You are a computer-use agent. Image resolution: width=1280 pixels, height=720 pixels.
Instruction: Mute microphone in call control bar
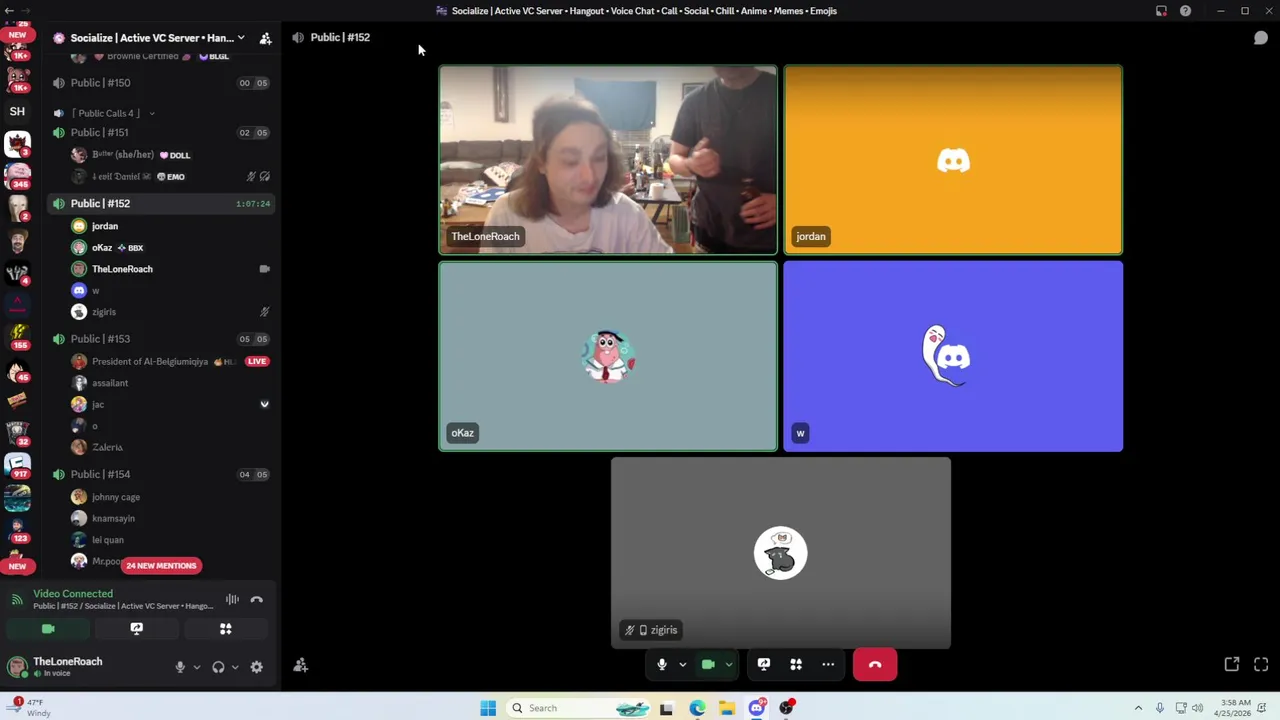coord(662,664)
